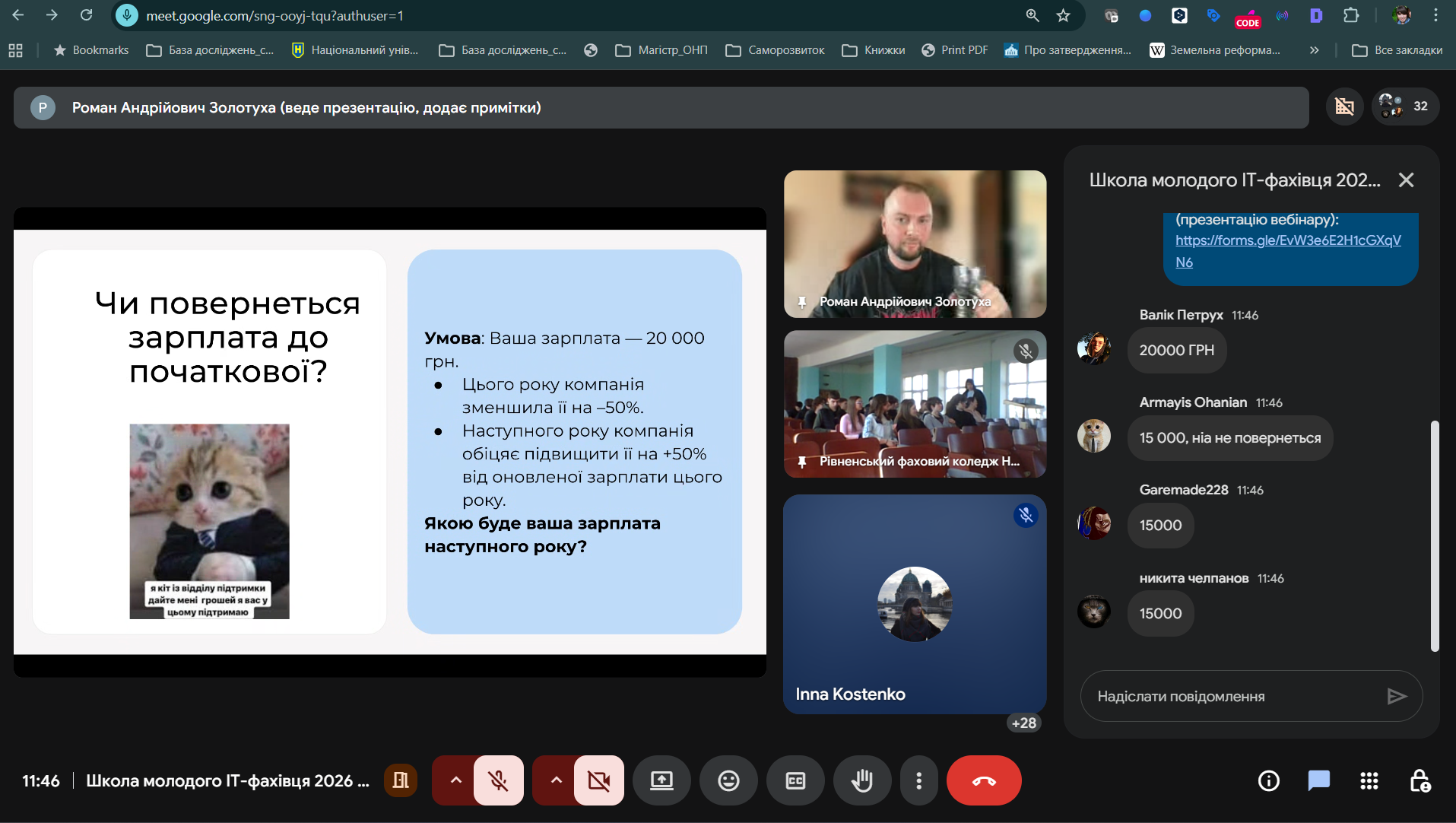Click the Send message input field
The width and height of the screenshot is (1456, 823).
pyautogui.click(x=1236, y=696)
